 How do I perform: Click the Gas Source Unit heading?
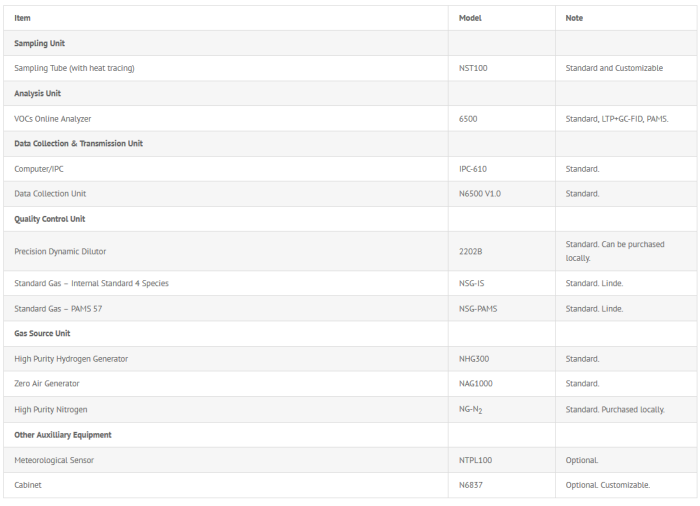42,333
